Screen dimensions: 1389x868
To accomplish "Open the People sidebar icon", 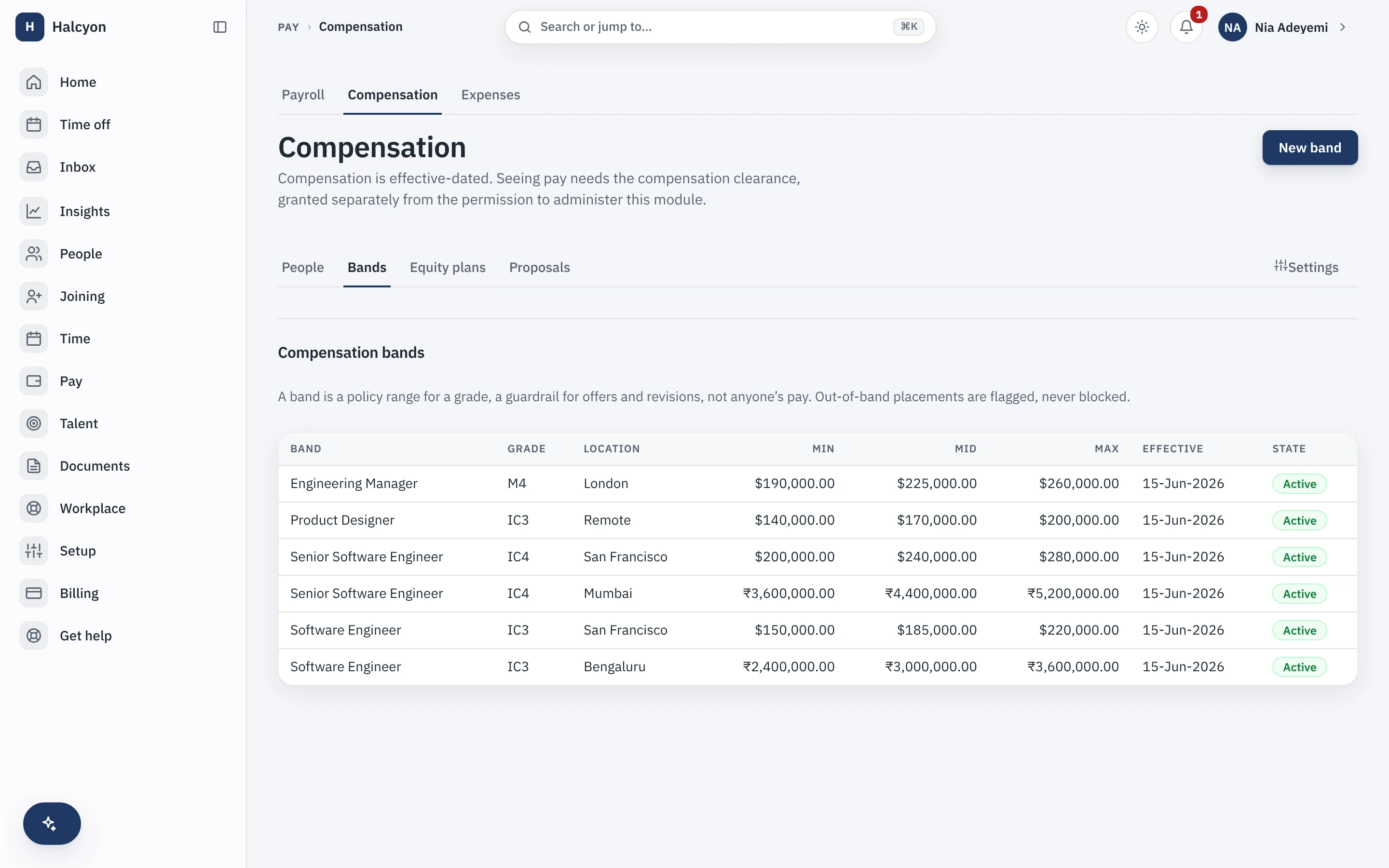I will [x=34, y=254].
